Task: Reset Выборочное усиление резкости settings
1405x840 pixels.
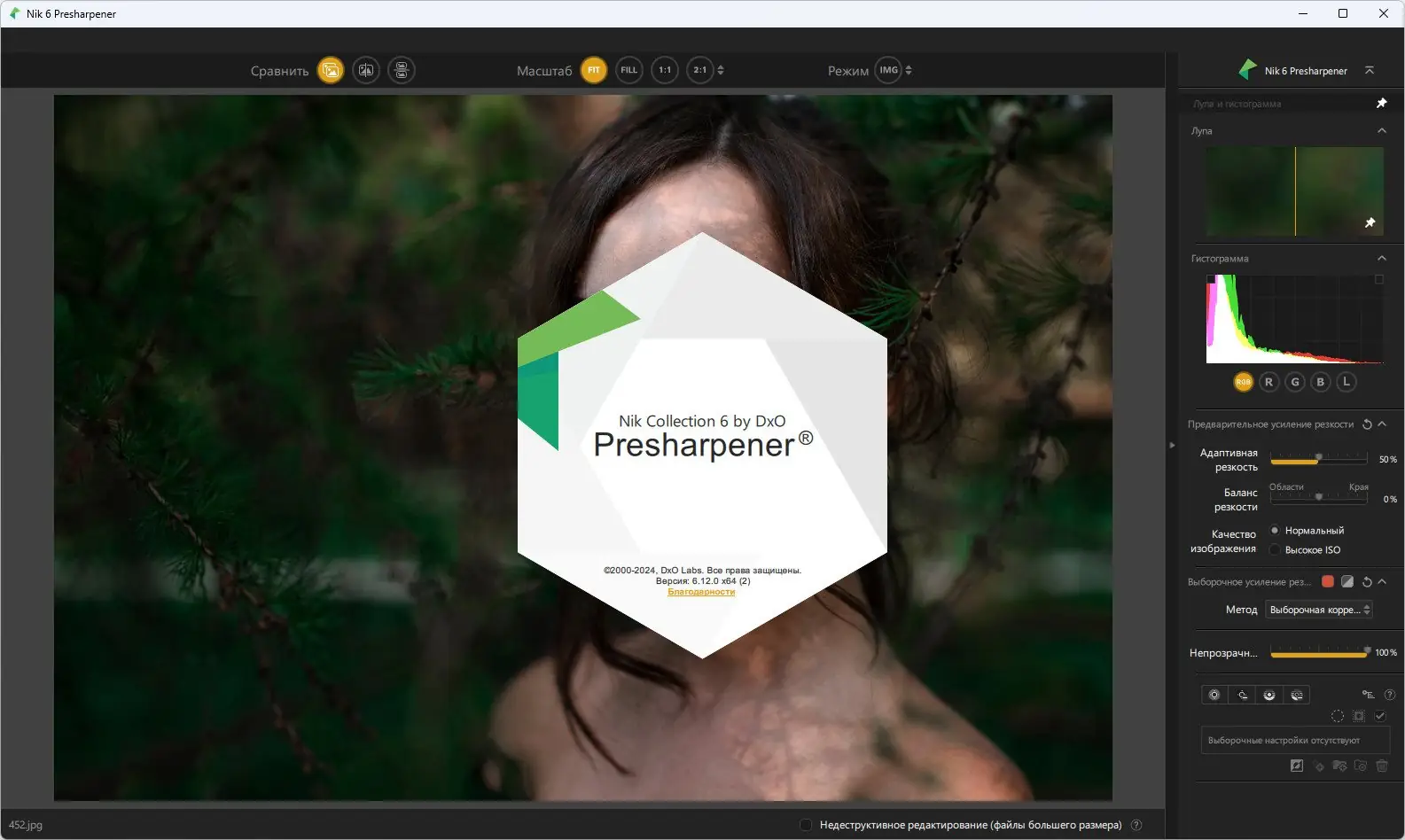Action: (1367, 582)
